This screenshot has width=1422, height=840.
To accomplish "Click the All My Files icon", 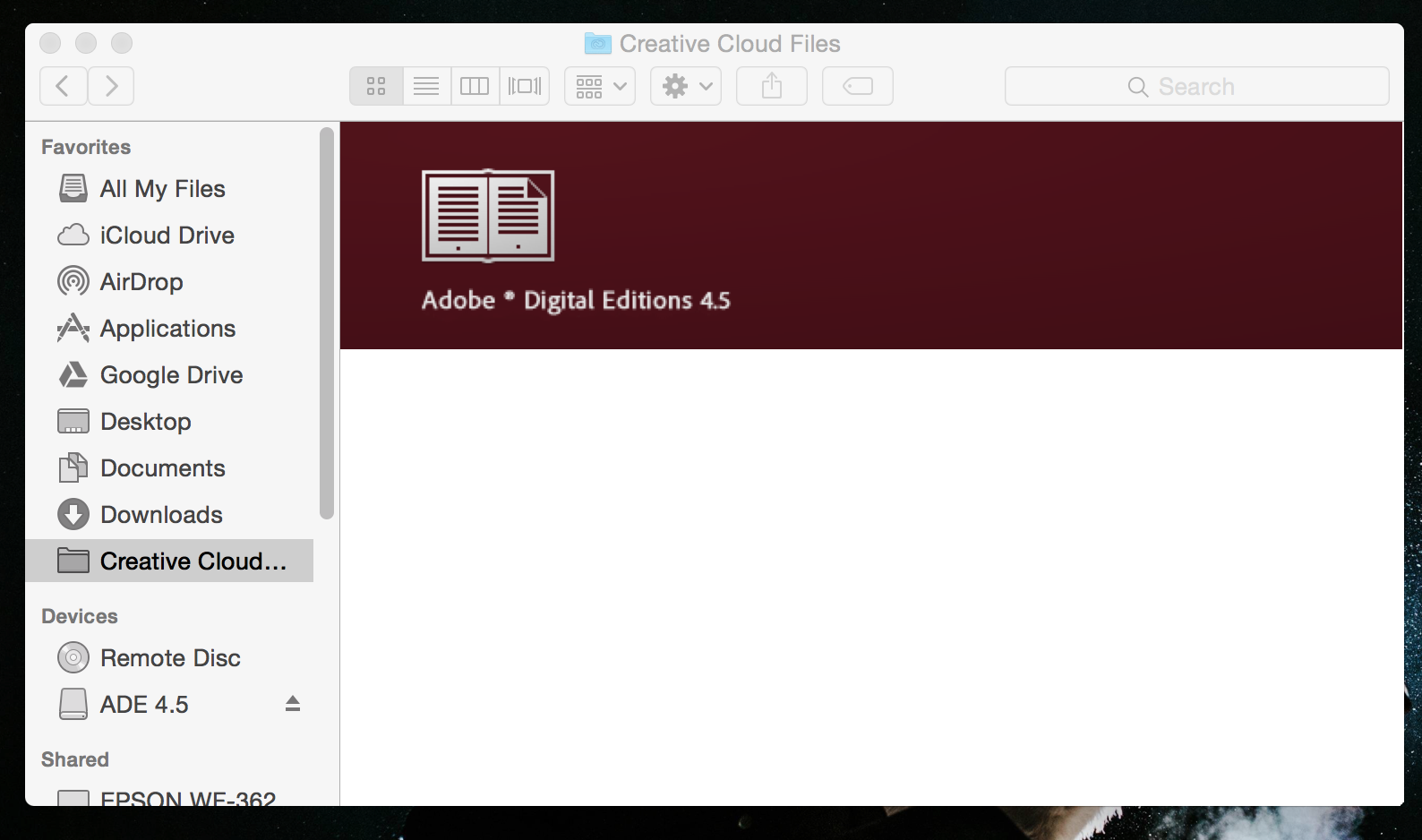I will click(x=73, y=189).
